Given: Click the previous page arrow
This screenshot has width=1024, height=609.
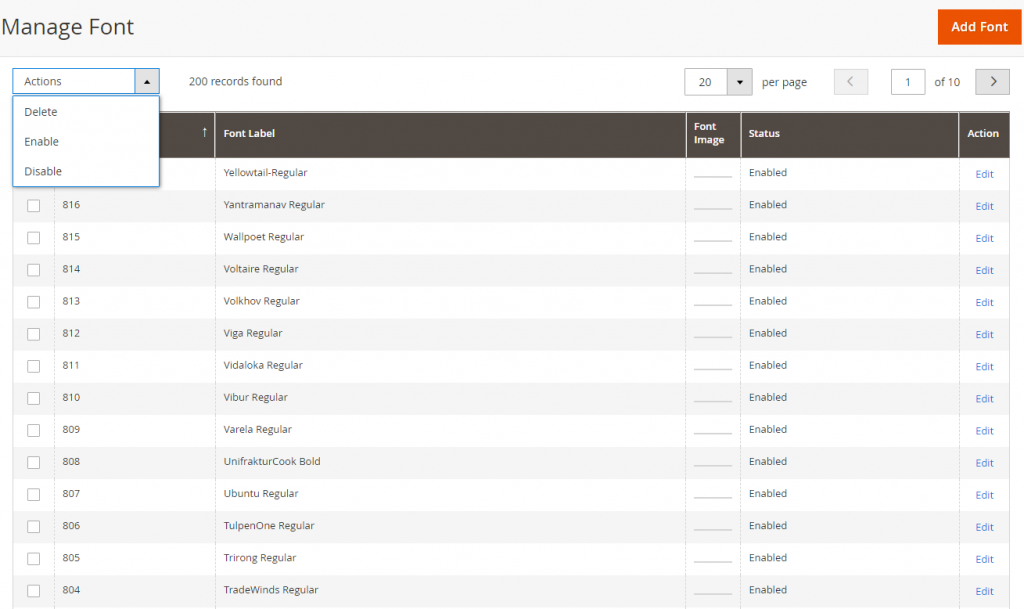Looking at the screenshot, I should 850,81.
